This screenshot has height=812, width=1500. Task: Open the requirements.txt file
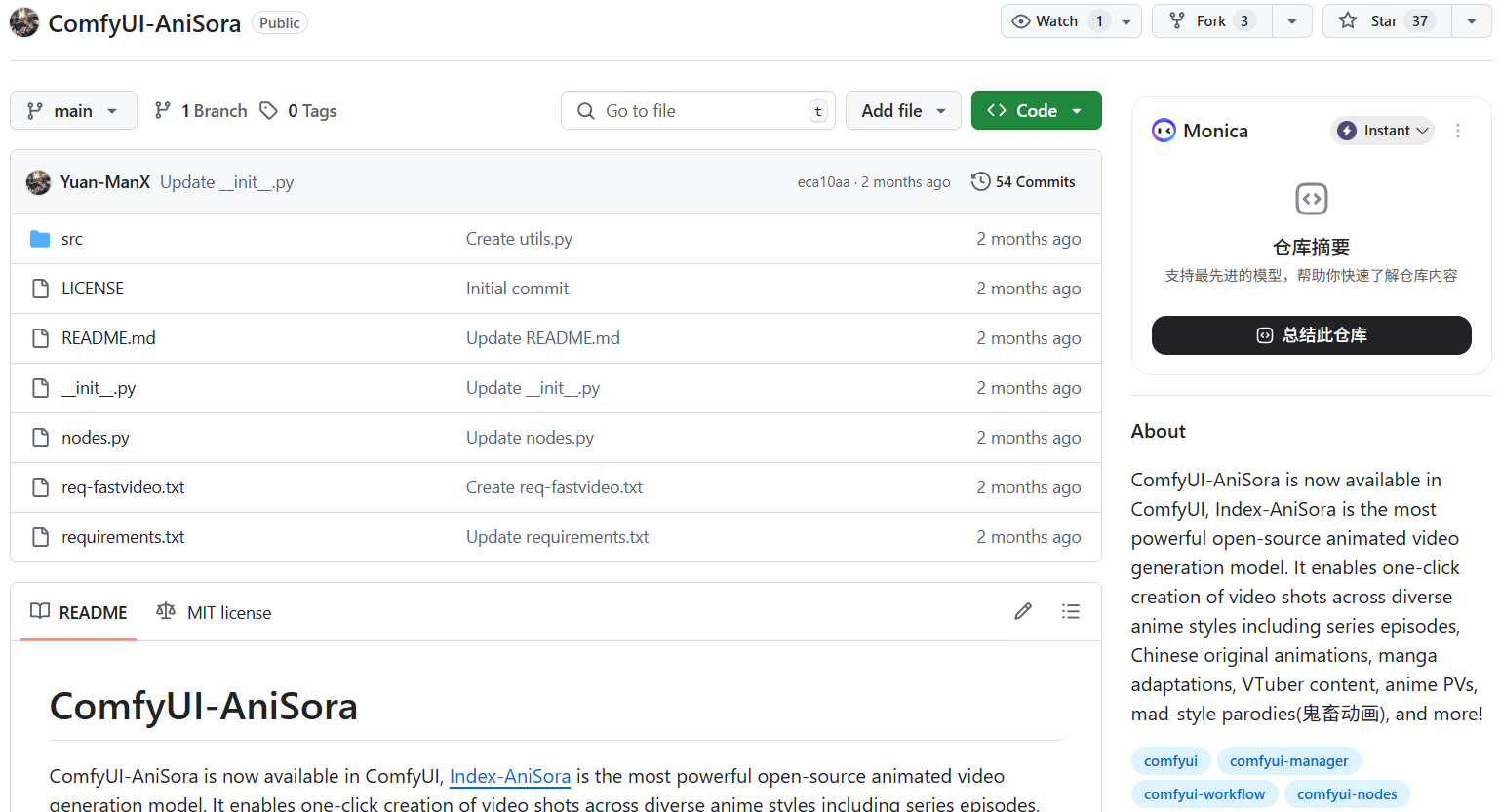pyautogui.click(x=123, y=537)
